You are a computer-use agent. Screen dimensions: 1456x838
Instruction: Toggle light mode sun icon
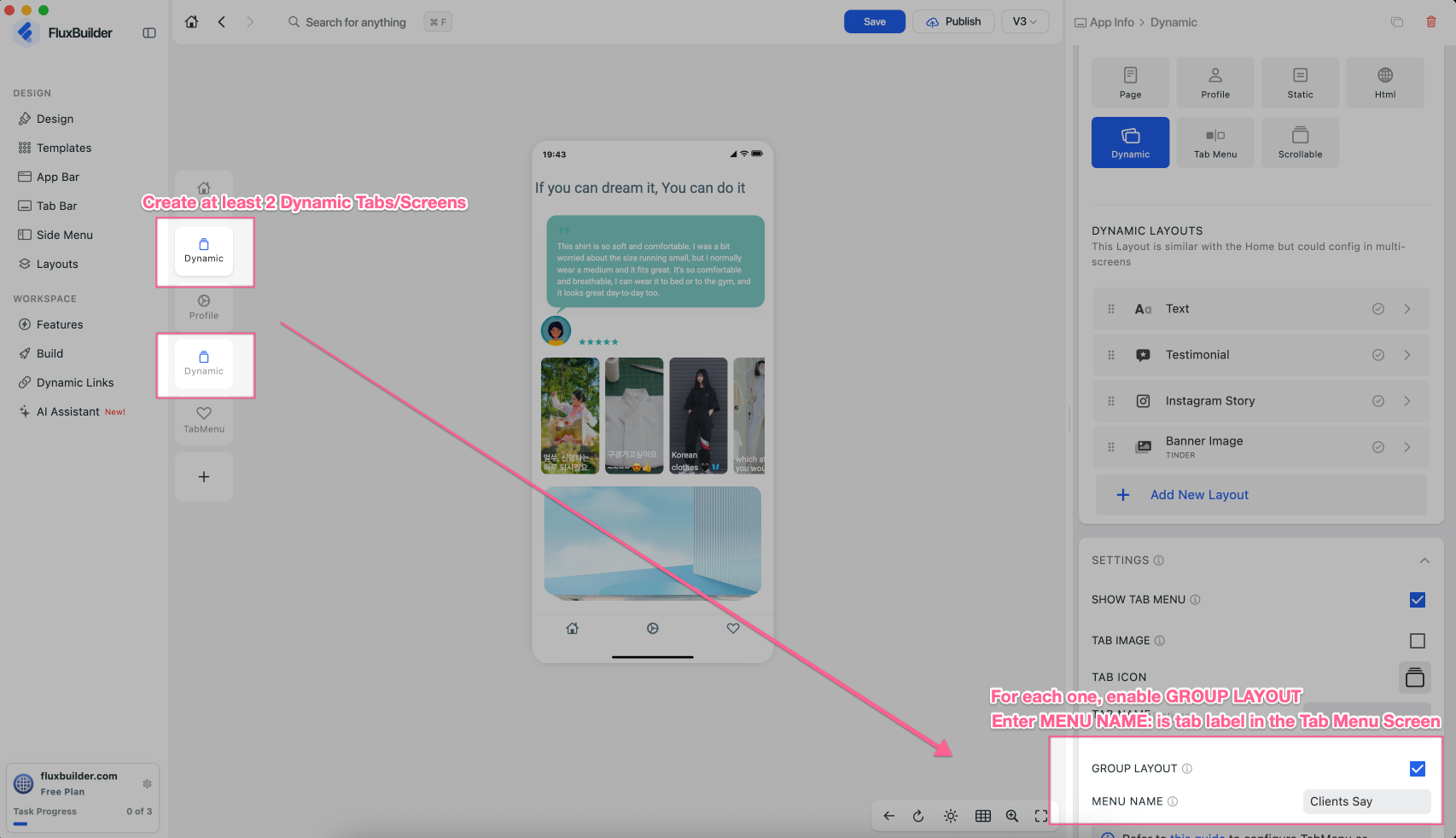951,816
